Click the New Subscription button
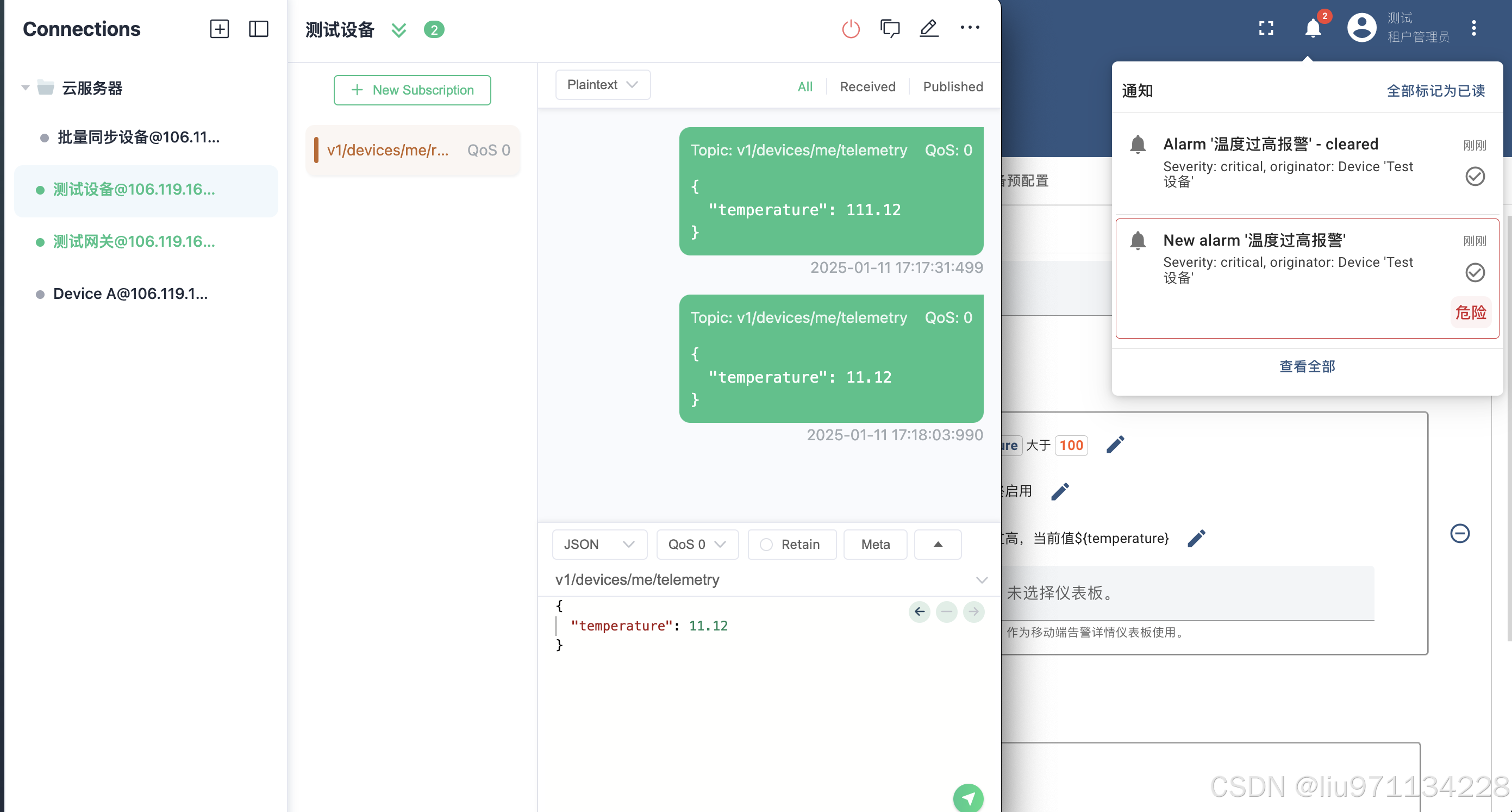The height and width of the screenshot is (812, 1512). [412, 90]
